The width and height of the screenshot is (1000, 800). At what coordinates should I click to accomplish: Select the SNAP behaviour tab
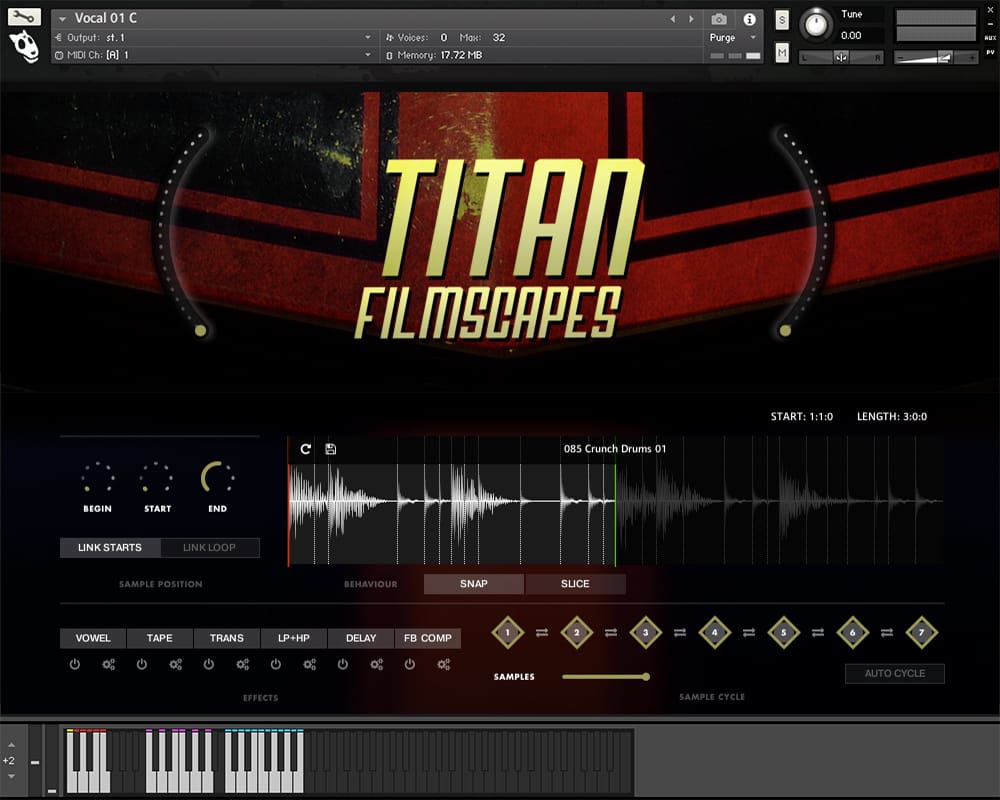(474, 584)
